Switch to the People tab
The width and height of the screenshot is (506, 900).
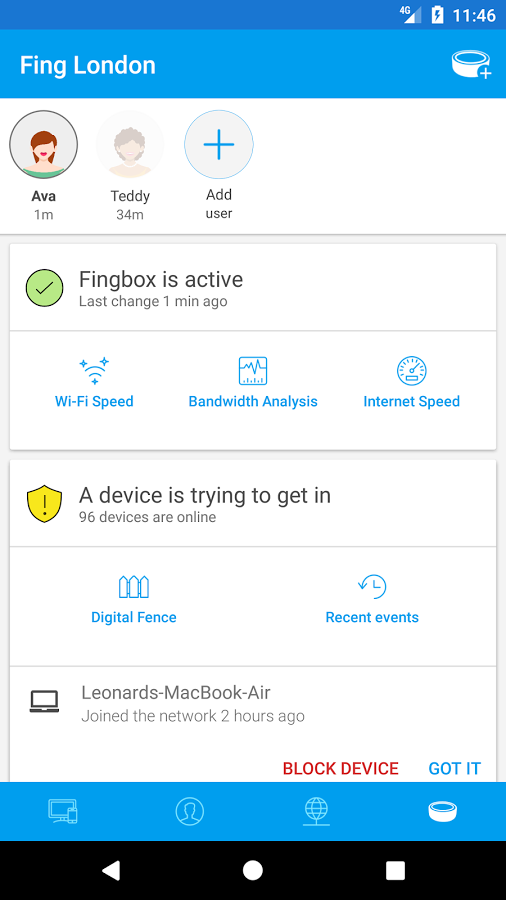coord(190,811)
